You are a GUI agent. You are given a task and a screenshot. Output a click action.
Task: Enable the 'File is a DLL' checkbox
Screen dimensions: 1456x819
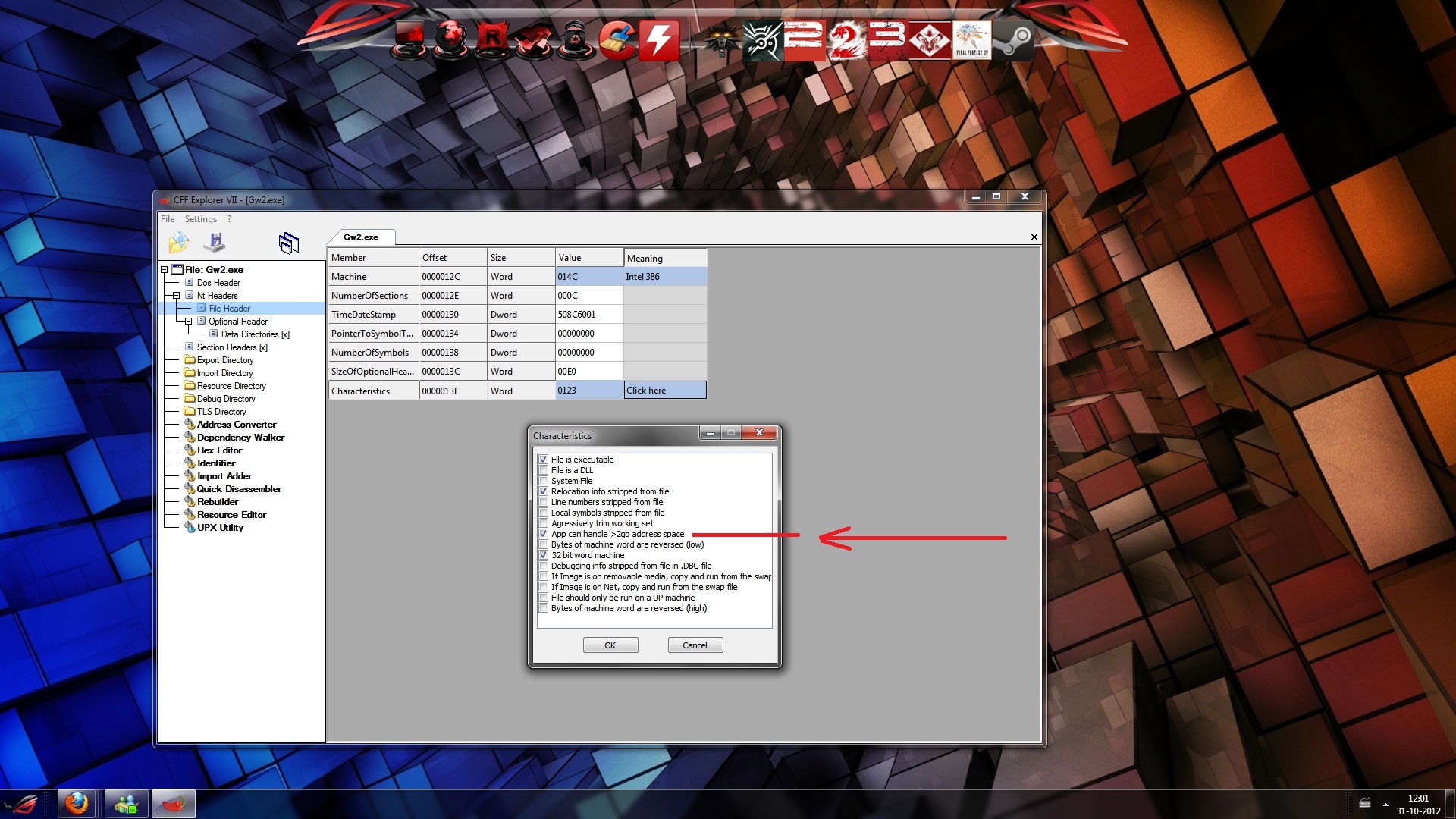tap(544, 470)
